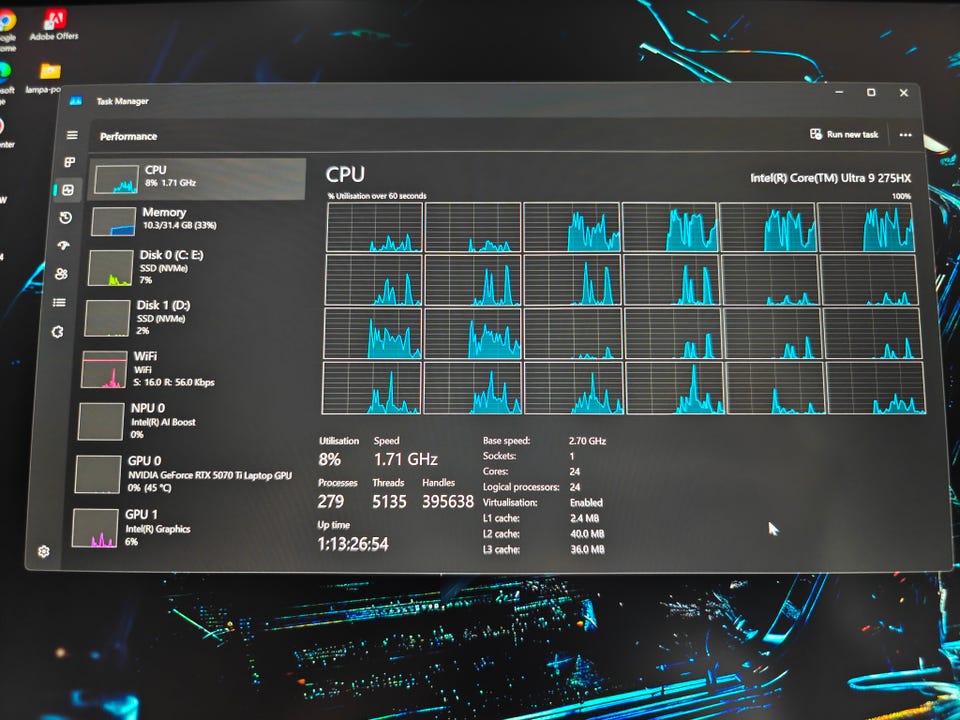Select the Memory entry showing 10.3/31.4 GB
The width and height of the screenshot is (960, 720).
196,220
